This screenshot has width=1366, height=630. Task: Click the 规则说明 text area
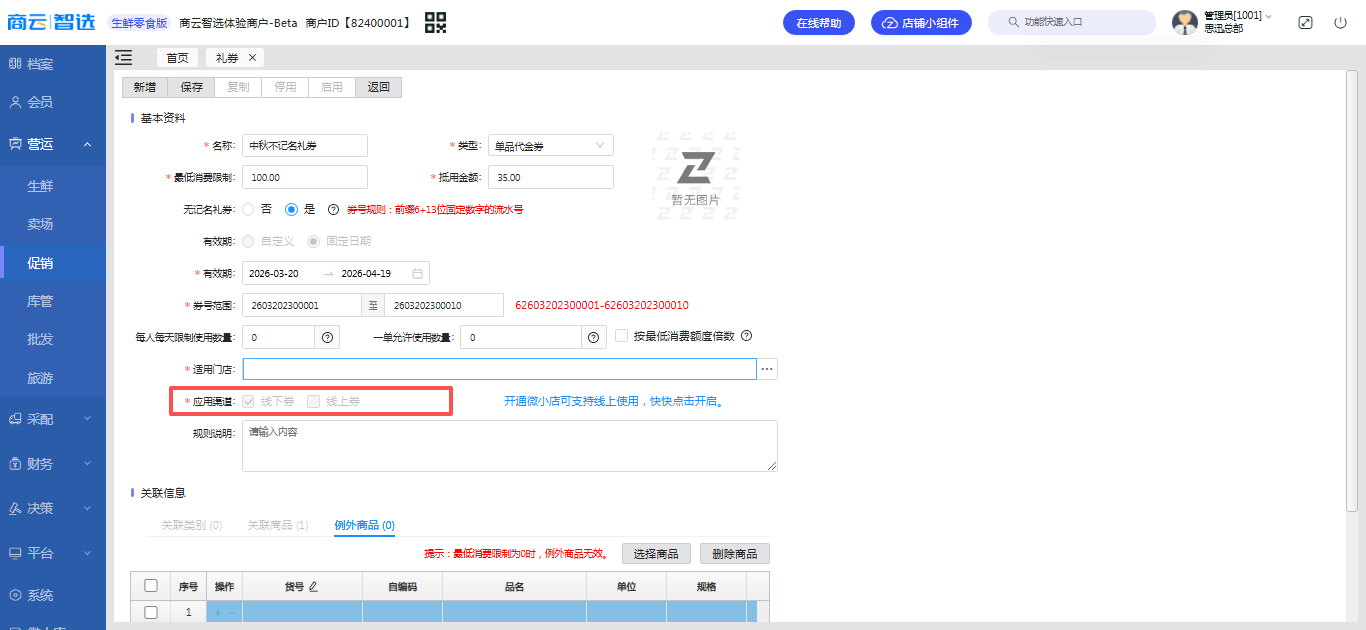(509, 445)
